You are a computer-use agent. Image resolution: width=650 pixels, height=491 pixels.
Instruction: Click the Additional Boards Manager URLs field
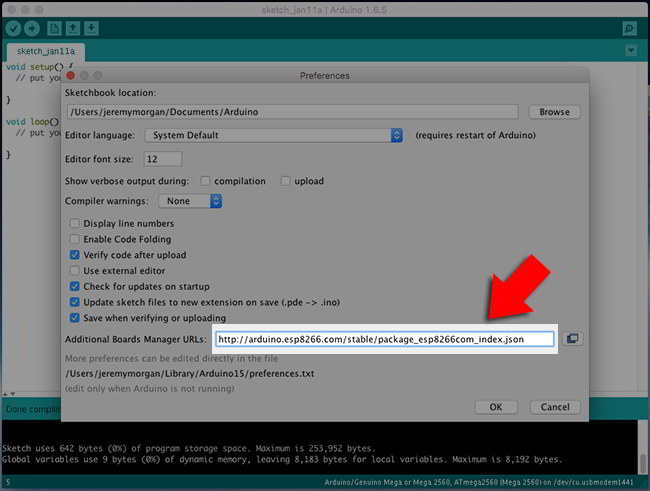(385, 339)
